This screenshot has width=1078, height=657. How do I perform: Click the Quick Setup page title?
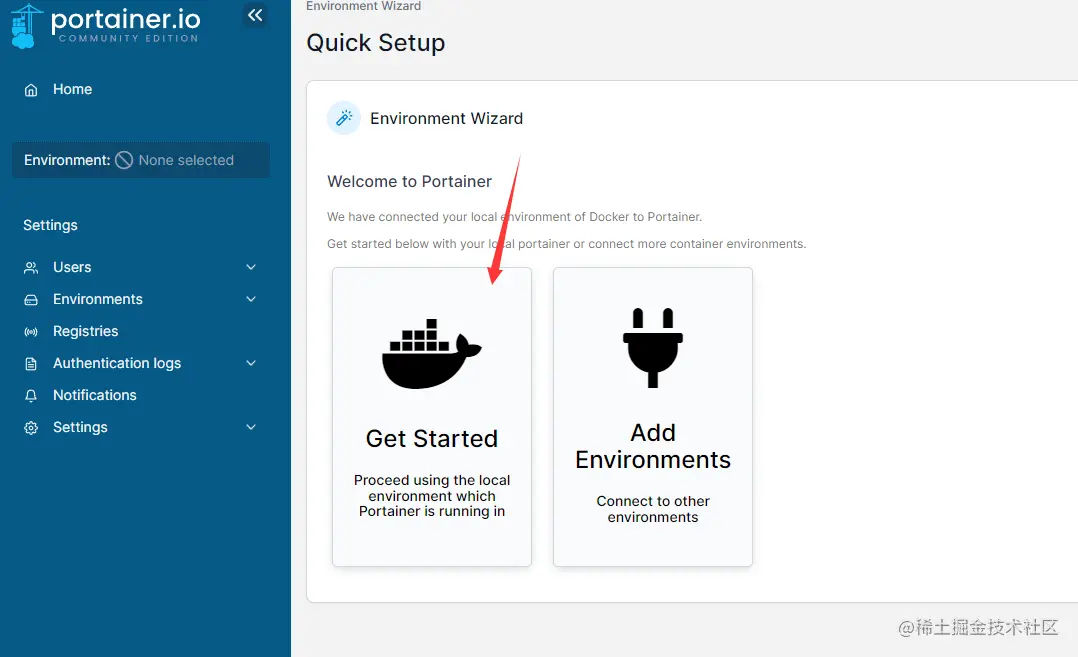pos(375,43)
